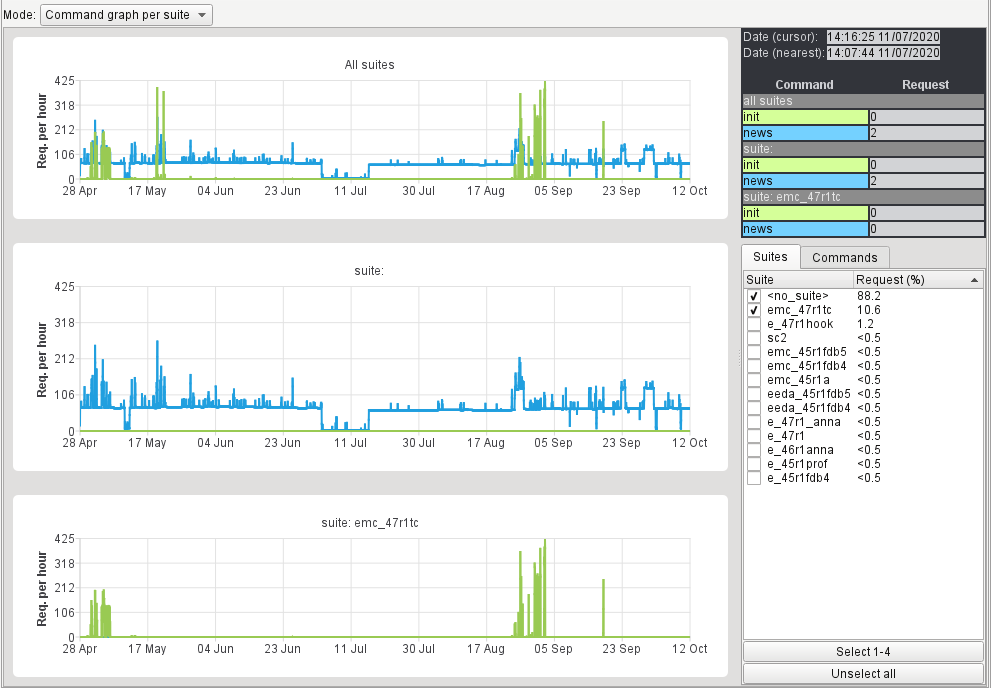Screen dimensions: 991x688
Task: Sort by the Suite column header
Action: [x=797, y=280]
